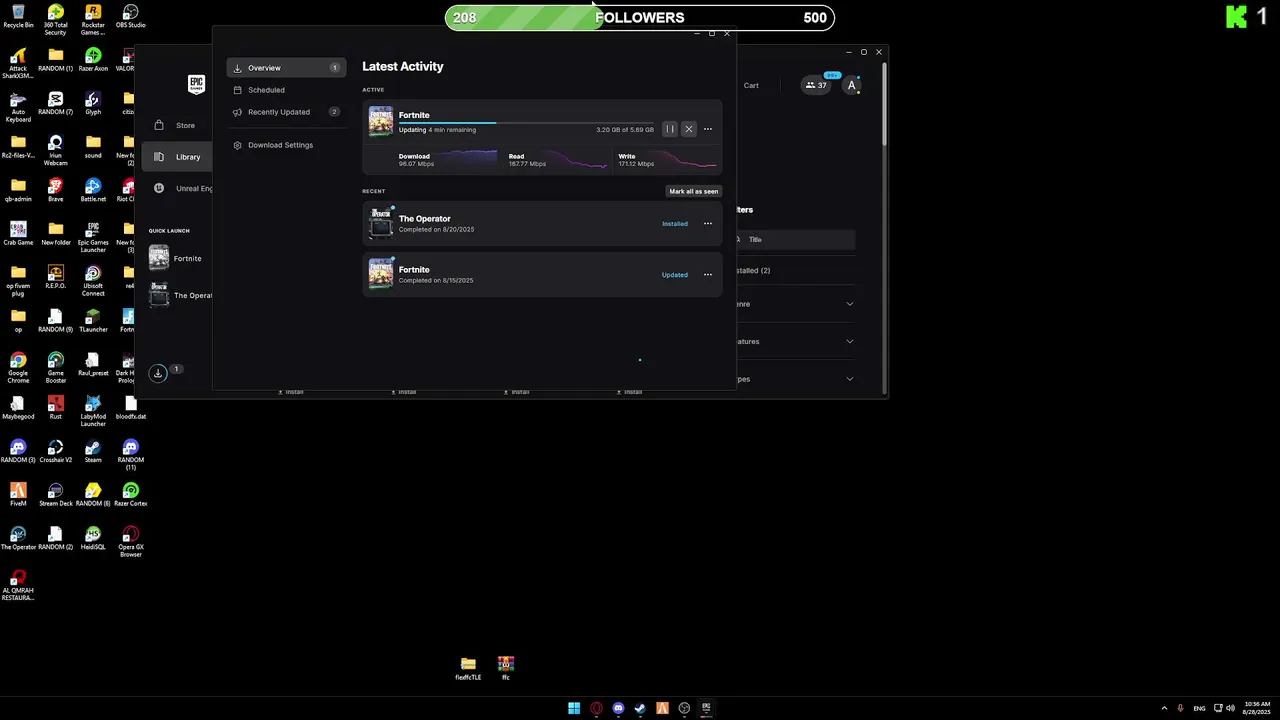1280x720 pixels.
Task: Open the account avatar letter A
Action: tap(852, 85)
